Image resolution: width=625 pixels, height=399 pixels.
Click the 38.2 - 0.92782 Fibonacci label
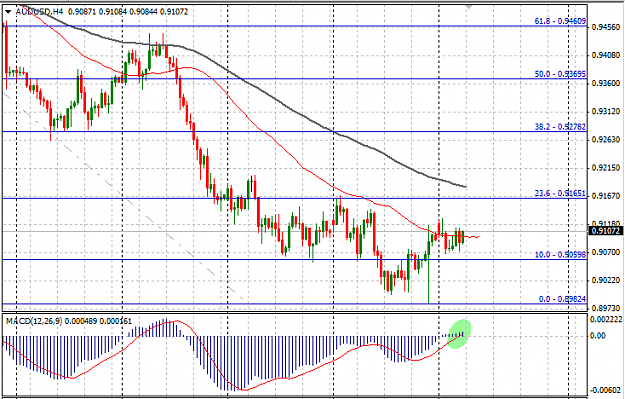click(560, 127)
